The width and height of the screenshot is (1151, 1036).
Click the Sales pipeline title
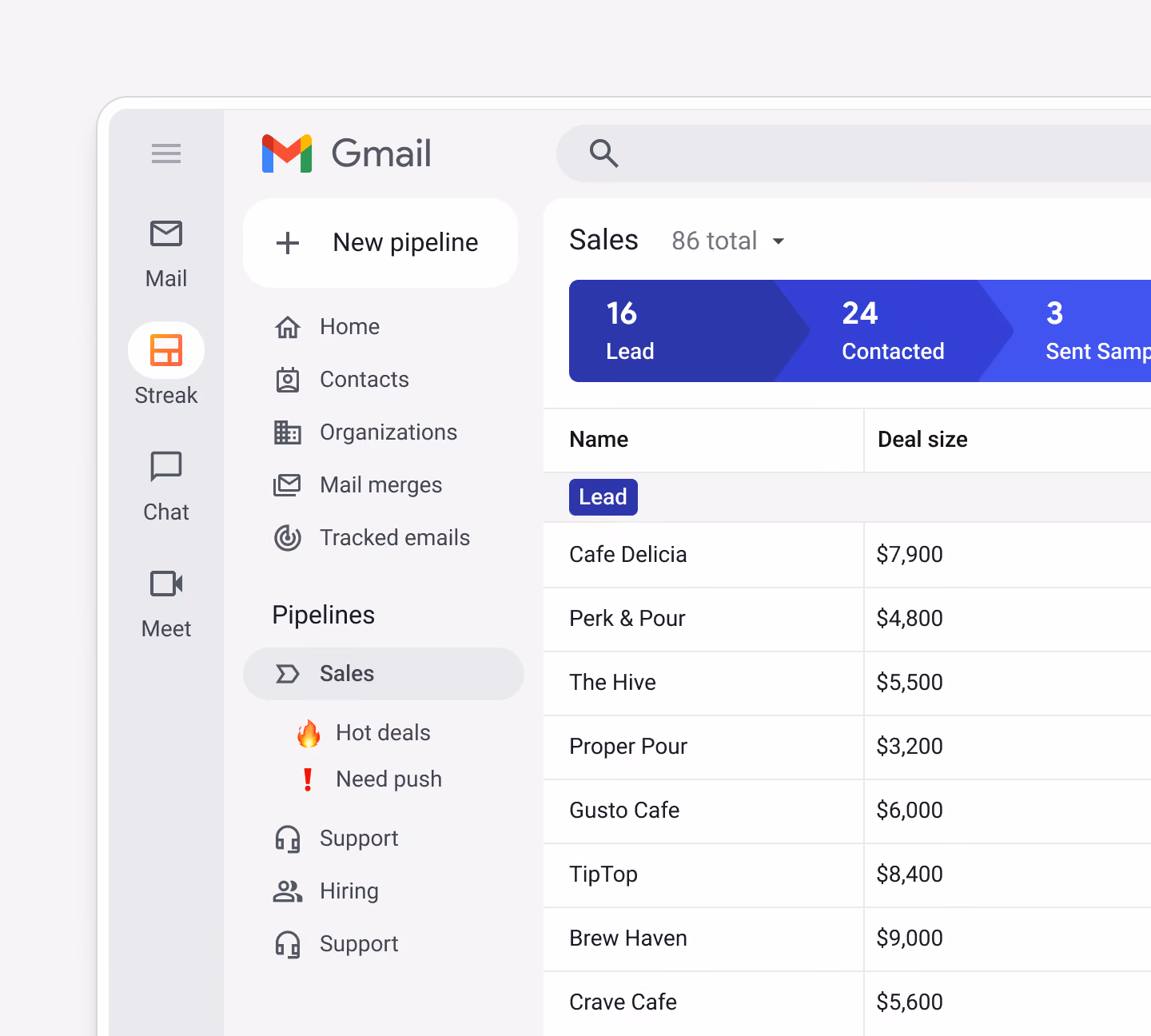[603, 240]
